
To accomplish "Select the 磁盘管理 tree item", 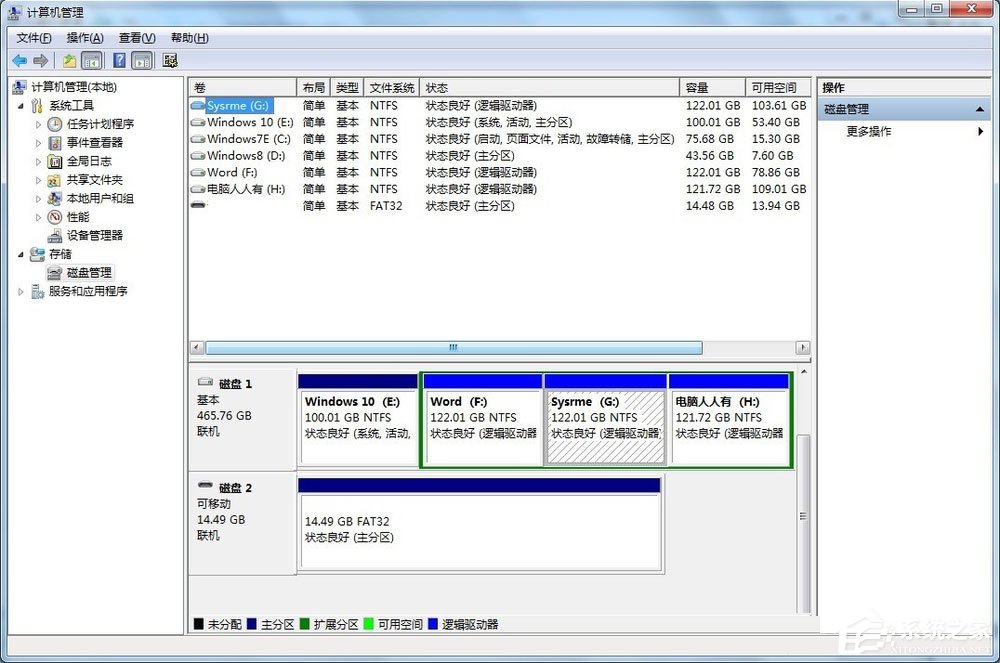I will pos(81,272).
